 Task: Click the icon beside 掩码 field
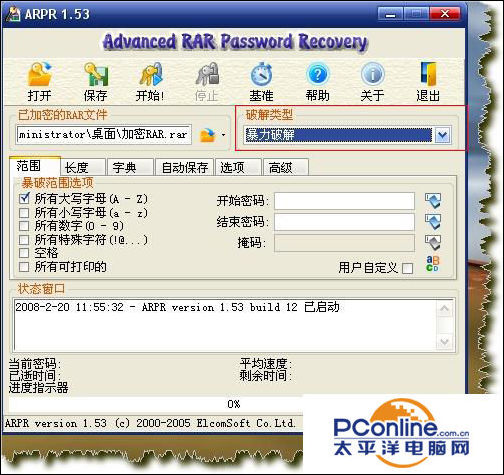(433, 243)
